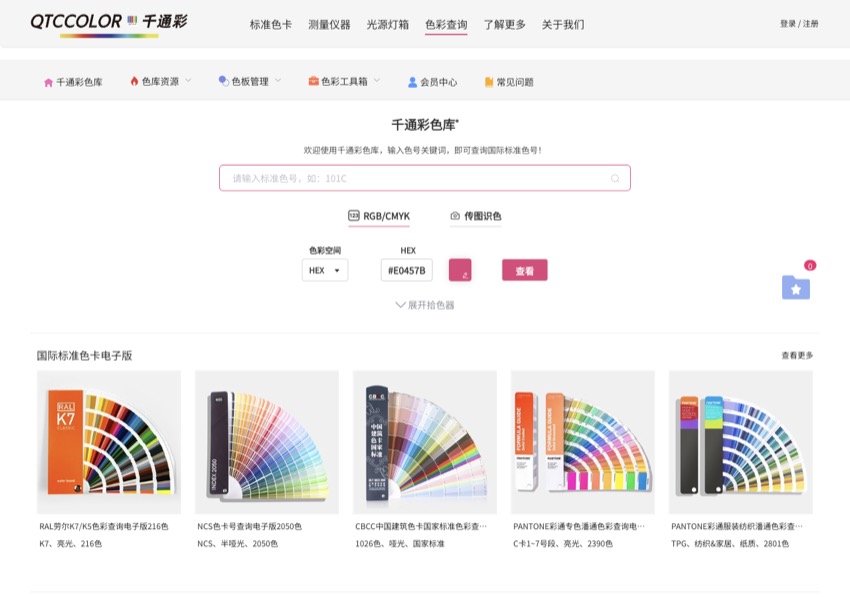850x597 pixels.
Task: Expand the 色板管理 dropdown arrow
Action: 278,80
